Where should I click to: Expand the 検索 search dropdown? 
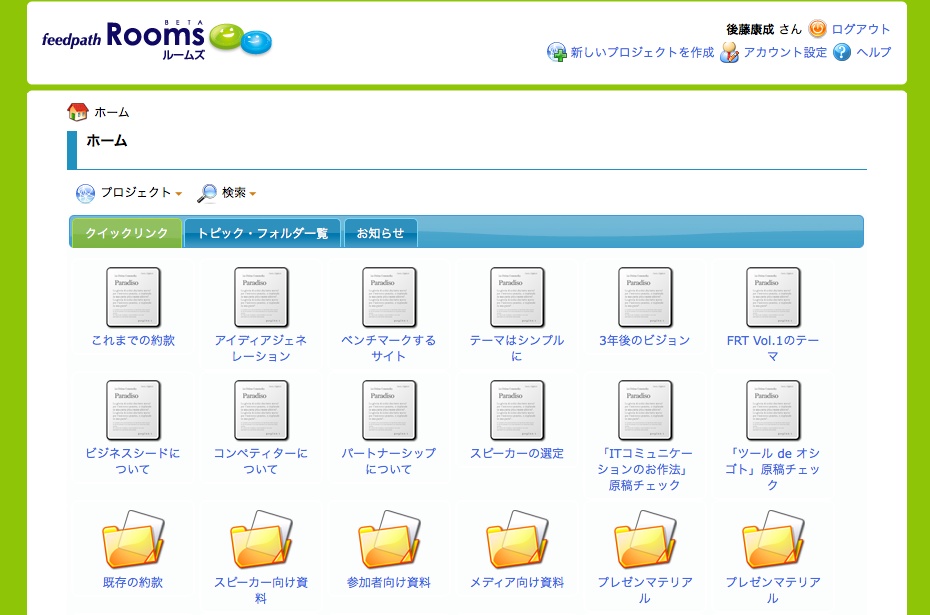(227, 193)
